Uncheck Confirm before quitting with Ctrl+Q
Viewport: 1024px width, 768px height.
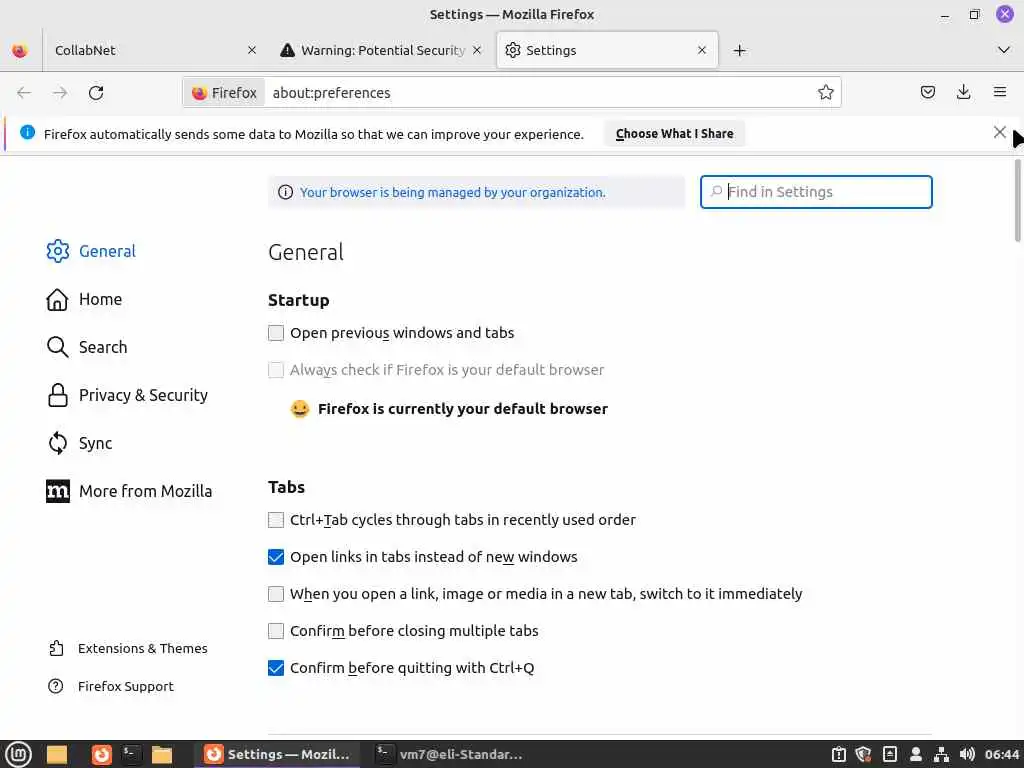point(276,668)
